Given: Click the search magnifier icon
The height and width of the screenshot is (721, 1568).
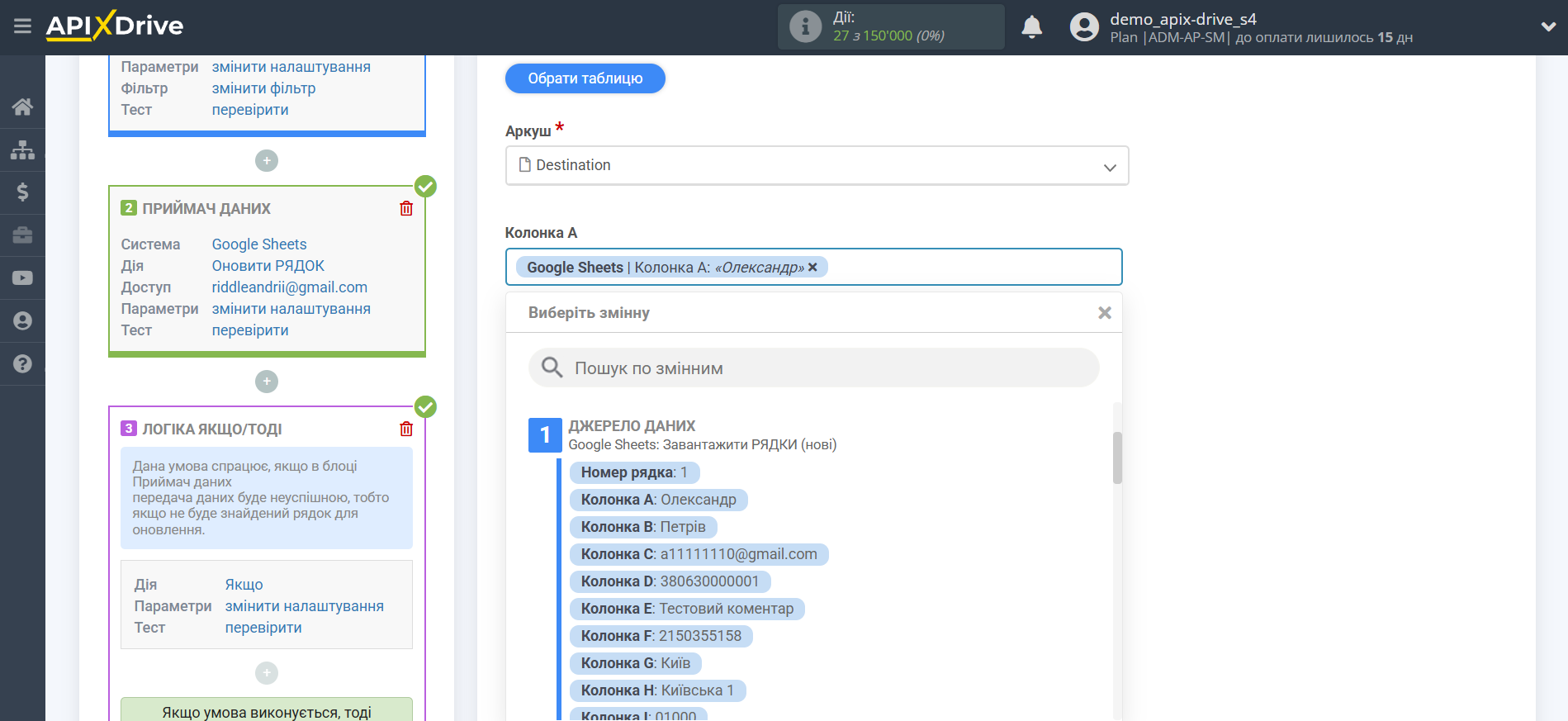Looking at the screenshot, I should coord(552,368).
